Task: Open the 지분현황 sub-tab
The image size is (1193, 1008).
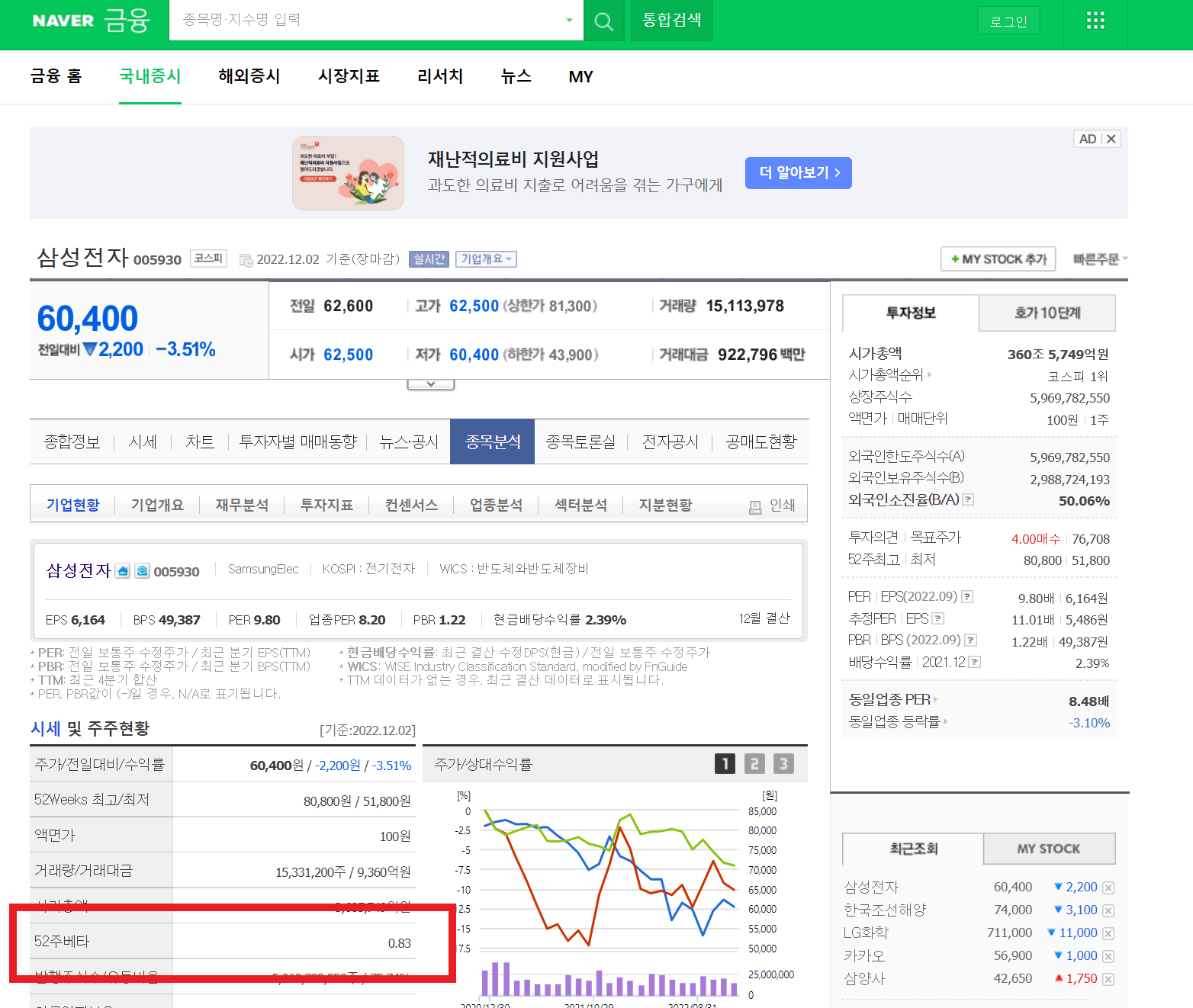Action: coord(666,505)
